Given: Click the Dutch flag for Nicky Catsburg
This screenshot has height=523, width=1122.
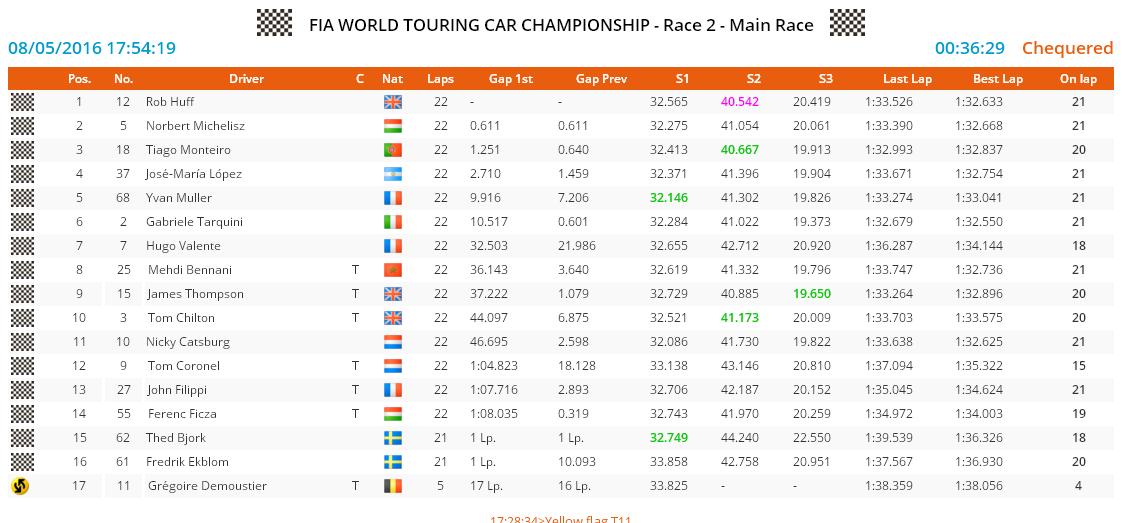Looking at the screenshot, I should coord(393,342).
